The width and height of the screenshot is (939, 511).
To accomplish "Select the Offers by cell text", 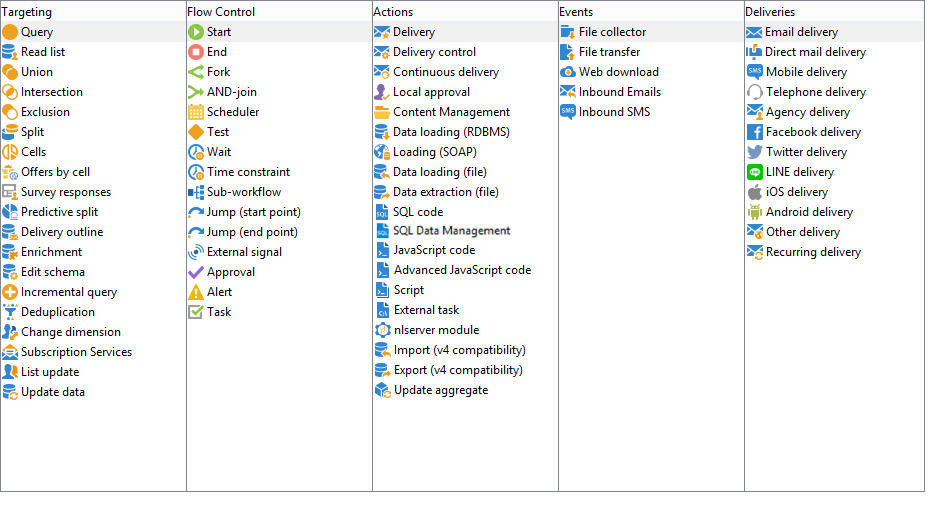I will tap(55, 172).
